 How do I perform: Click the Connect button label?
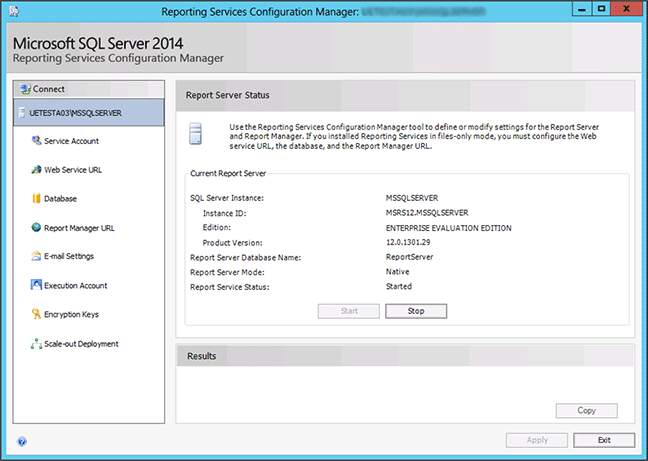click(49, 89)
